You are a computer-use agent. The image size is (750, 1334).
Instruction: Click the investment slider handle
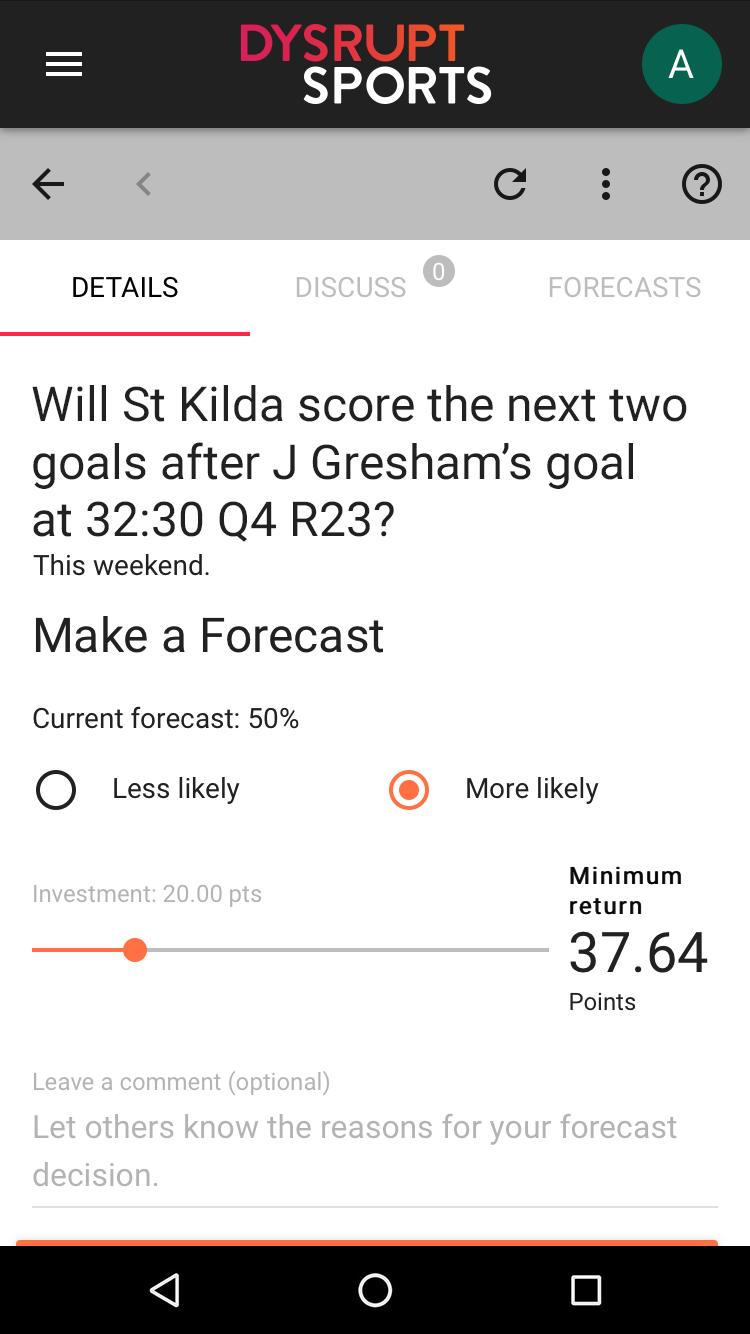pyautogui.click(x=135, y=950)
